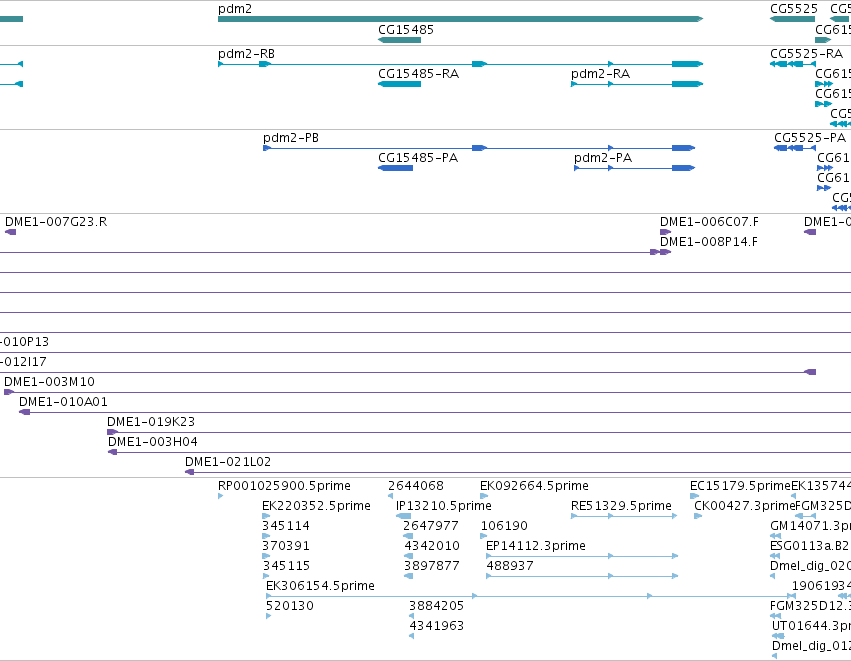
Task: Click the DME1-019K23 BAC label
Action: [151, 422]
